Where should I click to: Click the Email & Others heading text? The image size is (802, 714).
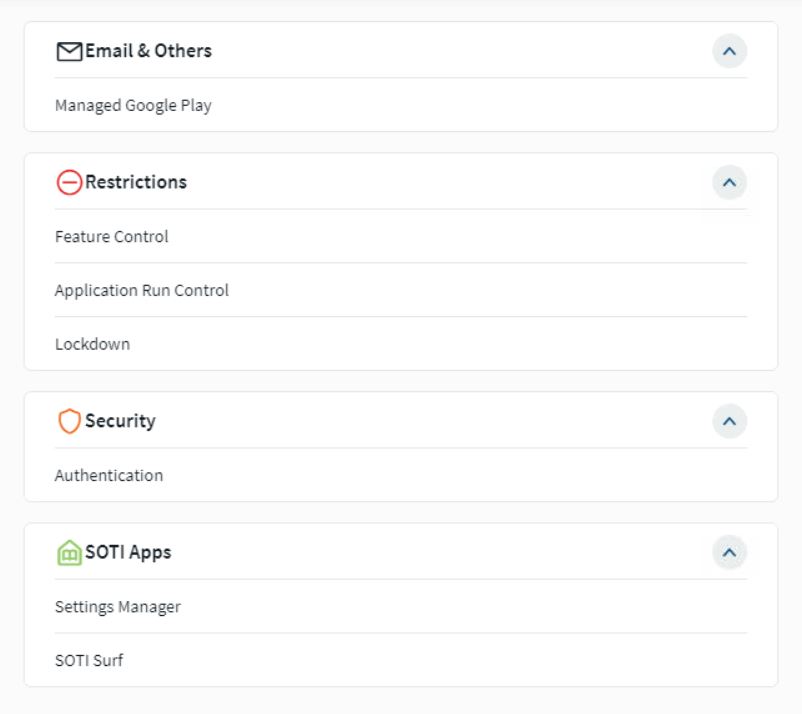(x=148, y=51)
